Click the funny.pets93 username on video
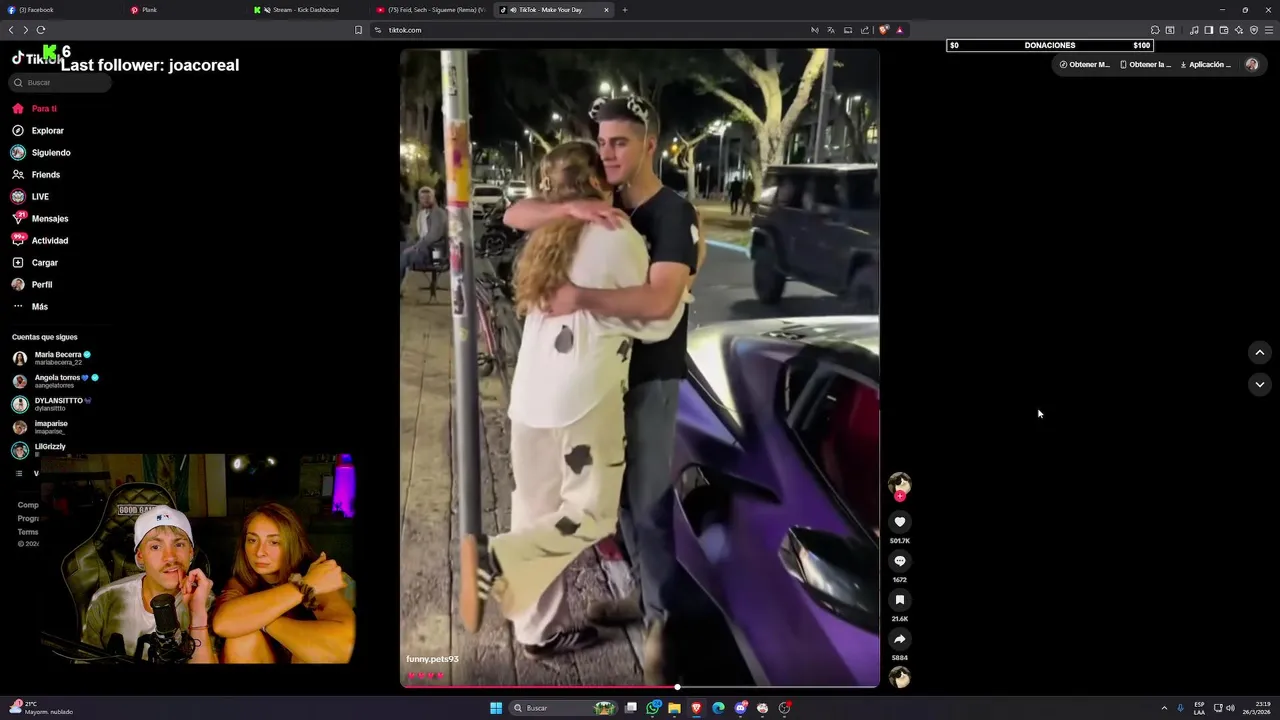This screenshot has width=1280, height=720. pyautogui.click(x=432, y=659)
